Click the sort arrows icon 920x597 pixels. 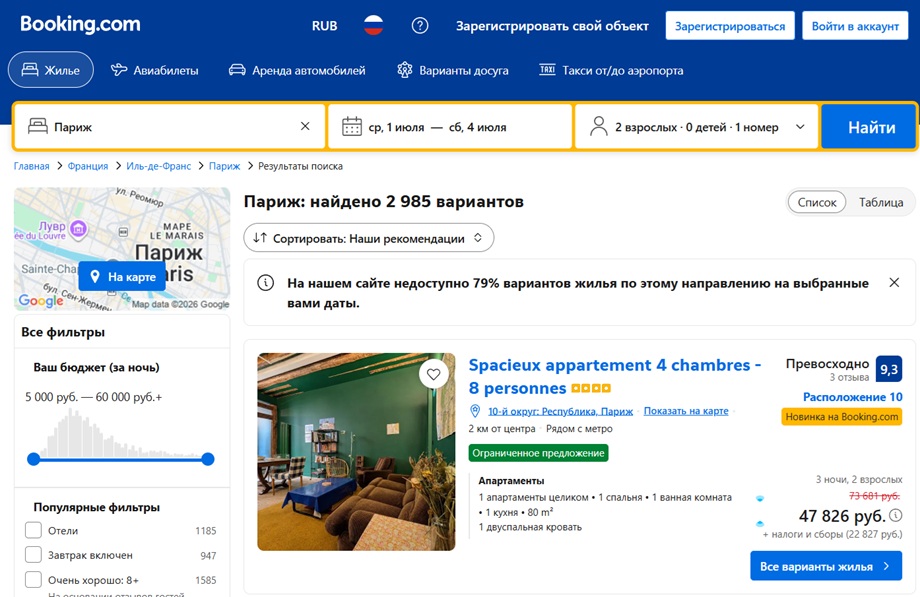point(260,238)
